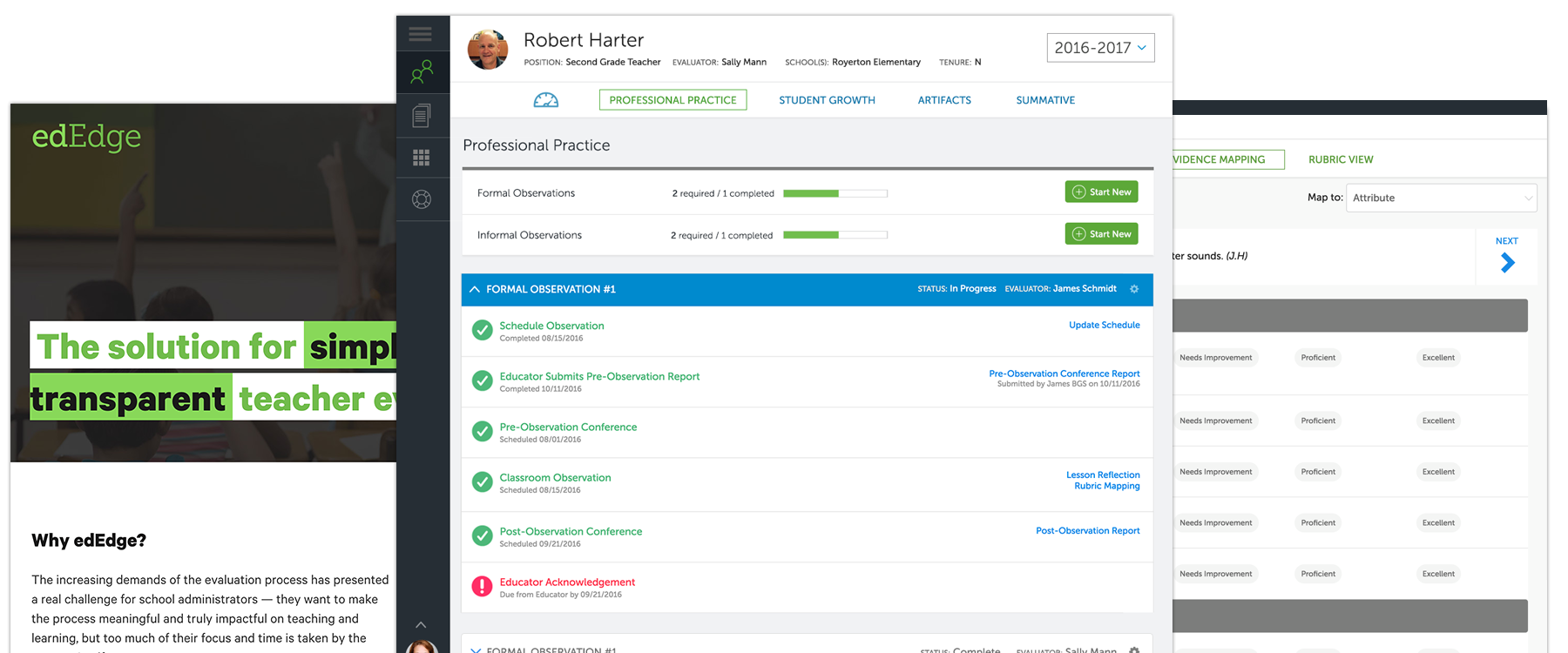Viewport: 1568px width, 653px height.
Task: Click the sidebar collapse up-chevron
Action: click(x=421, y=625)
